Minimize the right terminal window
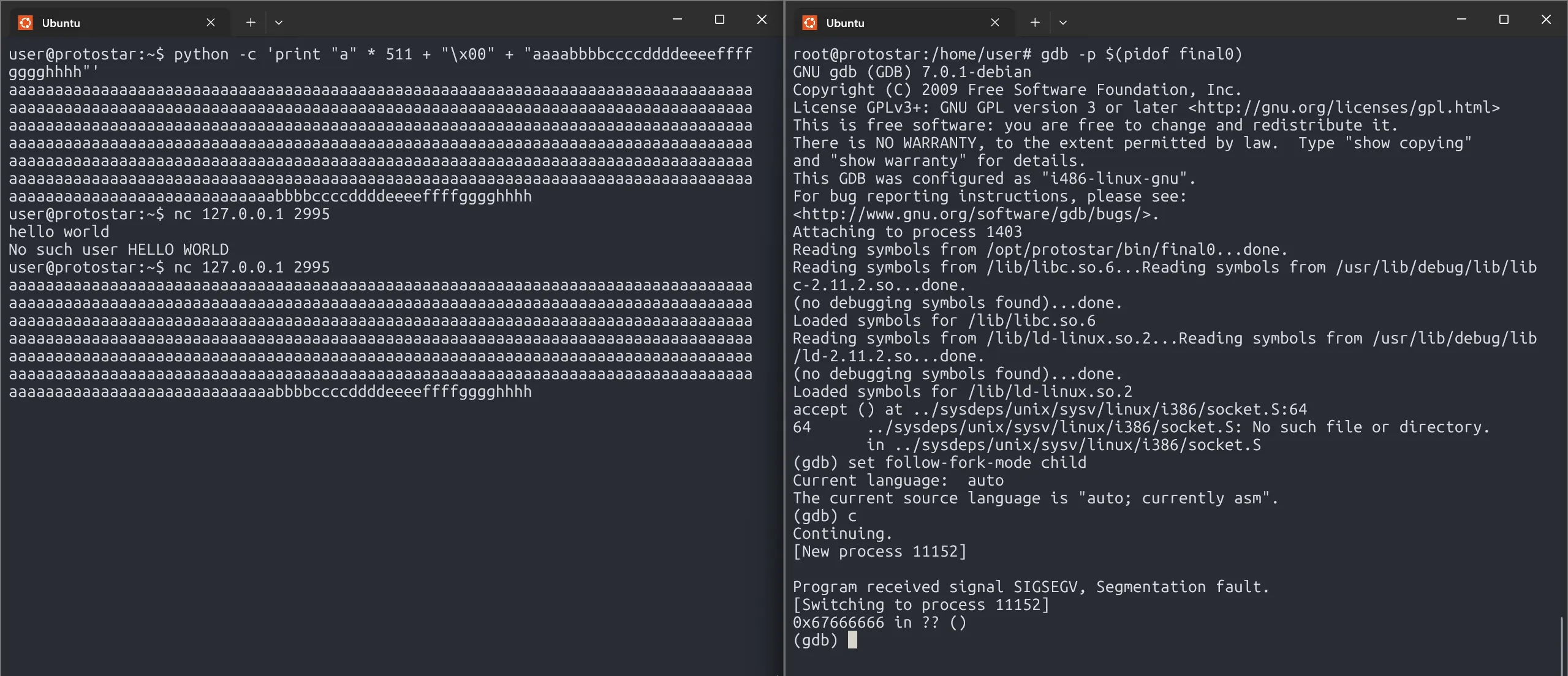Viewport: 1568px width, 676px height. pos(1461,20)
